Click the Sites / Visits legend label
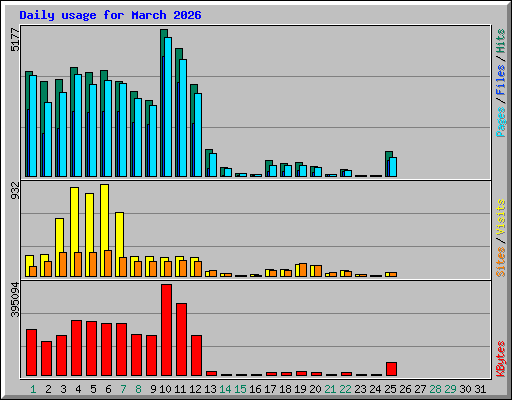This screenshot has width=512, height=400. [x=500, y=238]
